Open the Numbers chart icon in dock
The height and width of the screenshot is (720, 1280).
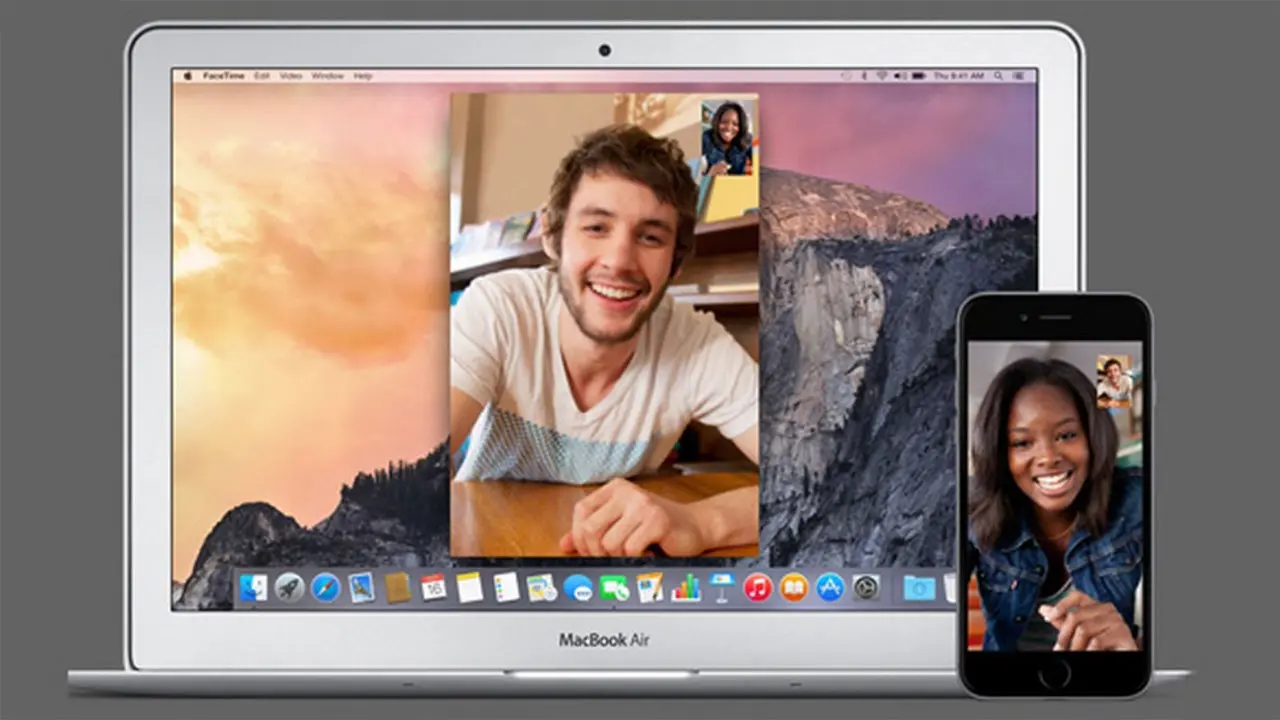686,588
